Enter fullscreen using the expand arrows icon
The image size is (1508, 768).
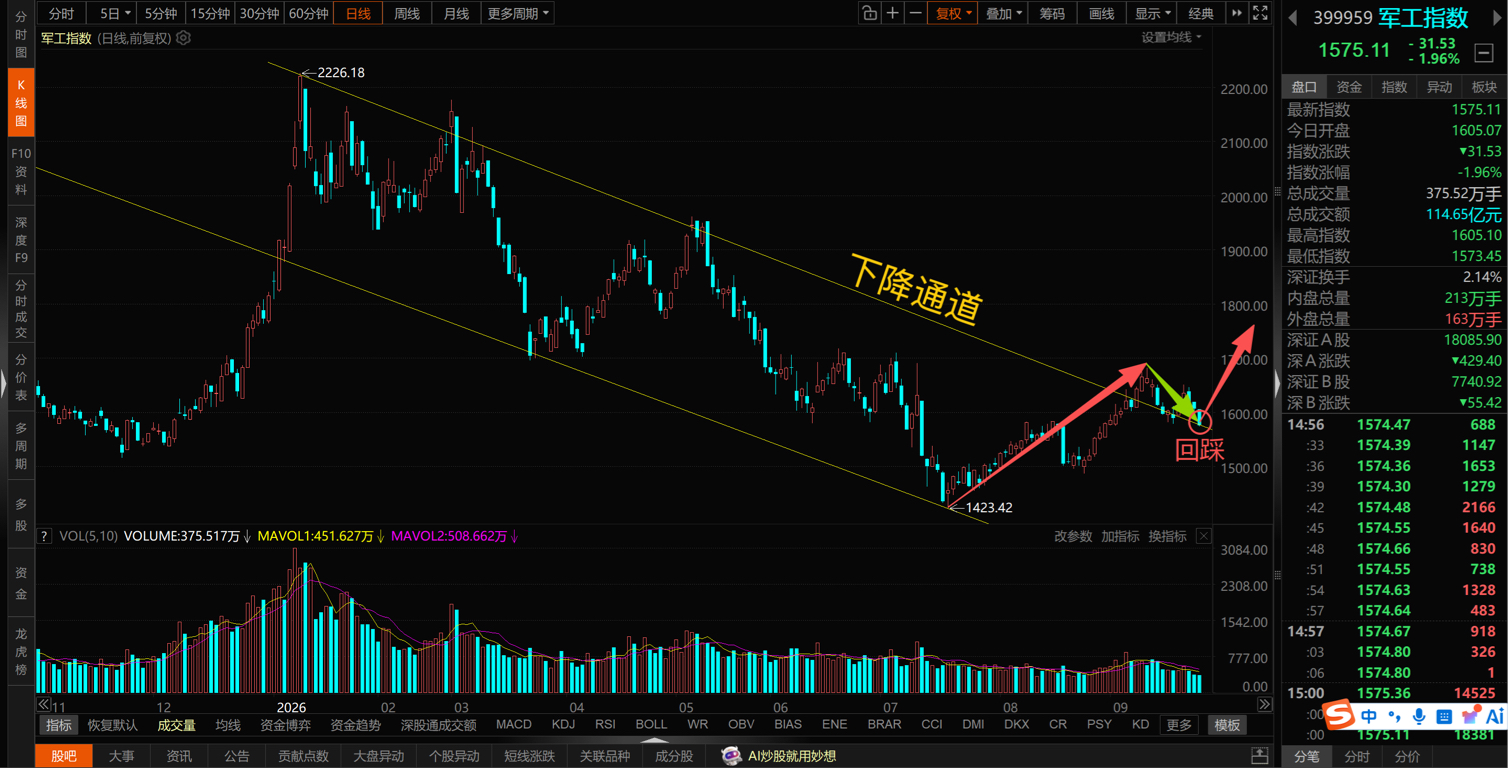click(1260, 13)
